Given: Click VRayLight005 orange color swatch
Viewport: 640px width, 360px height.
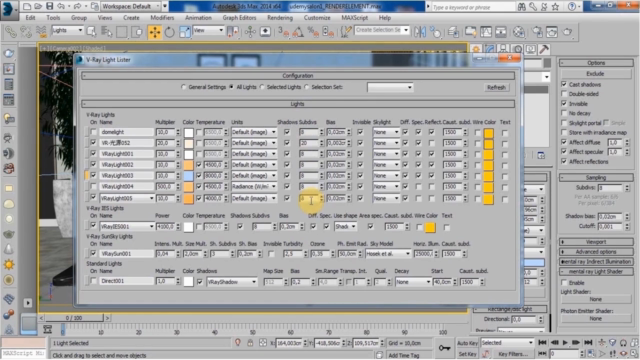Looking at the screenshot, I should click(188, 198).
